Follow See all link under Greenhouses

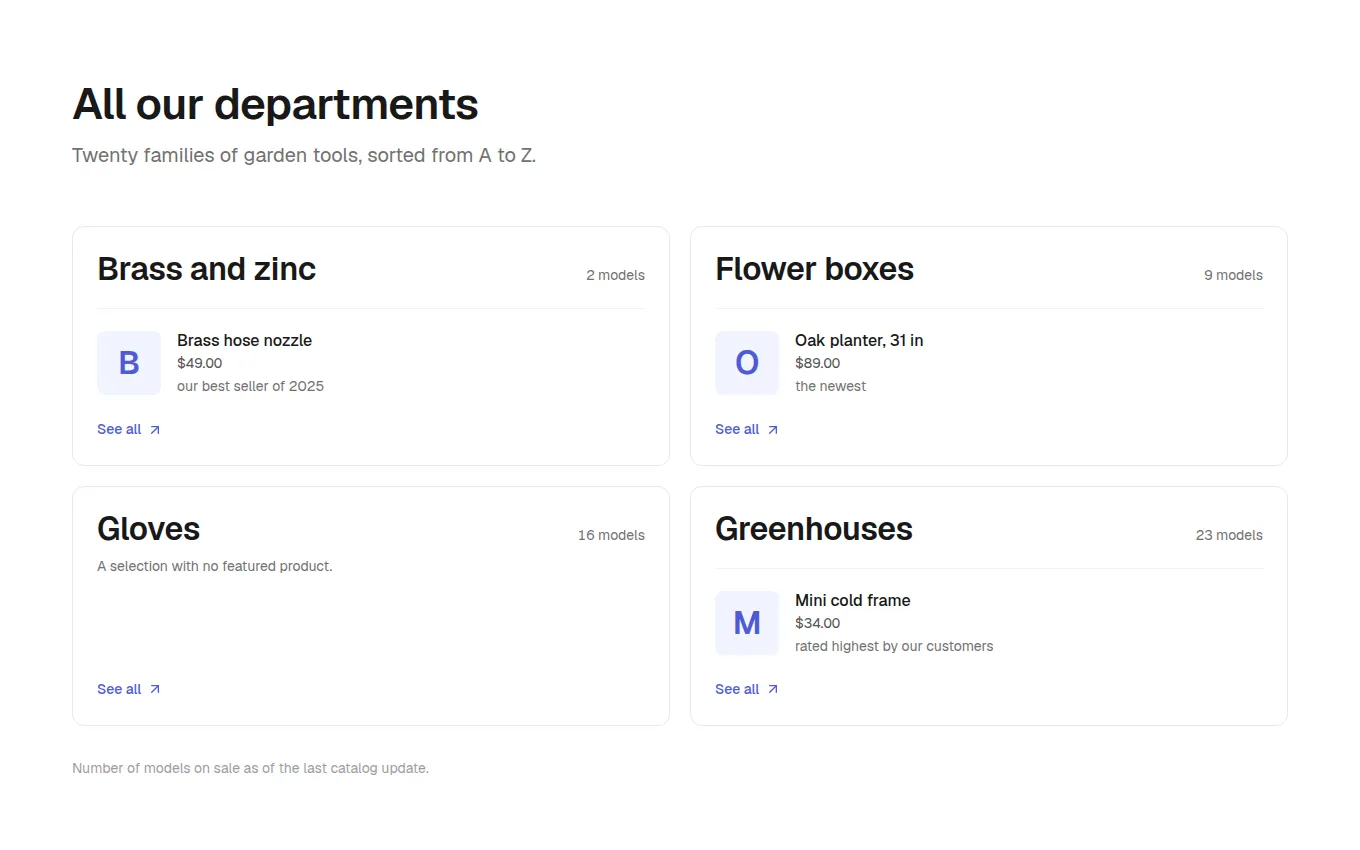pyautogui.click(x=747, y=689)
